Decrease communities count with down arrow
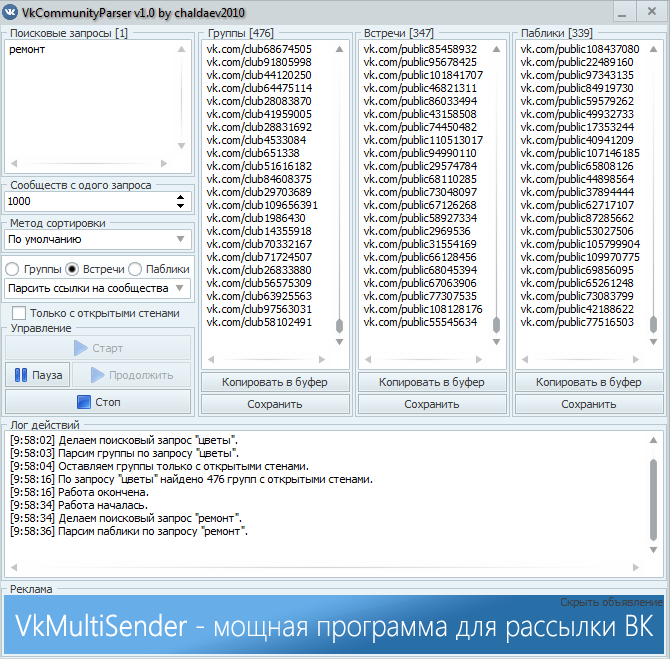670x659 pixels. click(180, 206)
